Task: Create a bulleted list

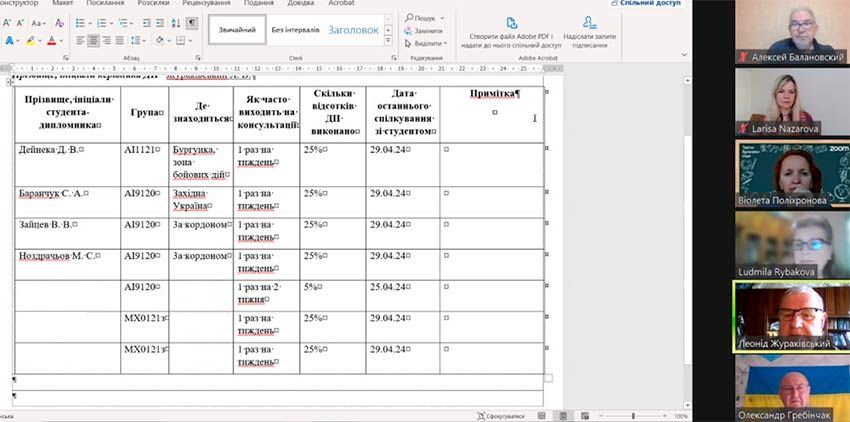Action: pyautogui.click(x=80, y=23)
